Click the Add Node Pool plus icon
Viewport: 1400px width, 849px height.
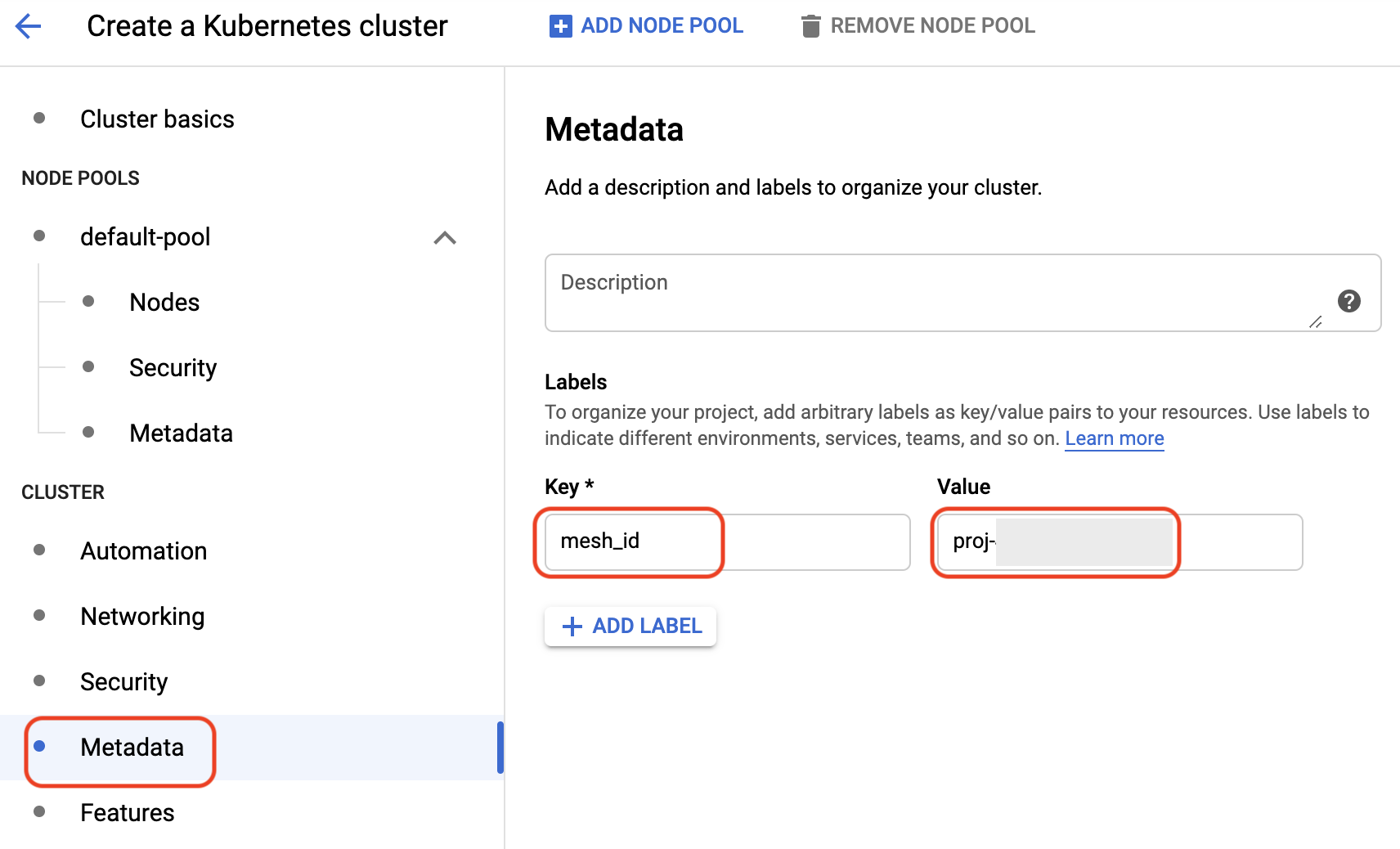tap(560, 26)
